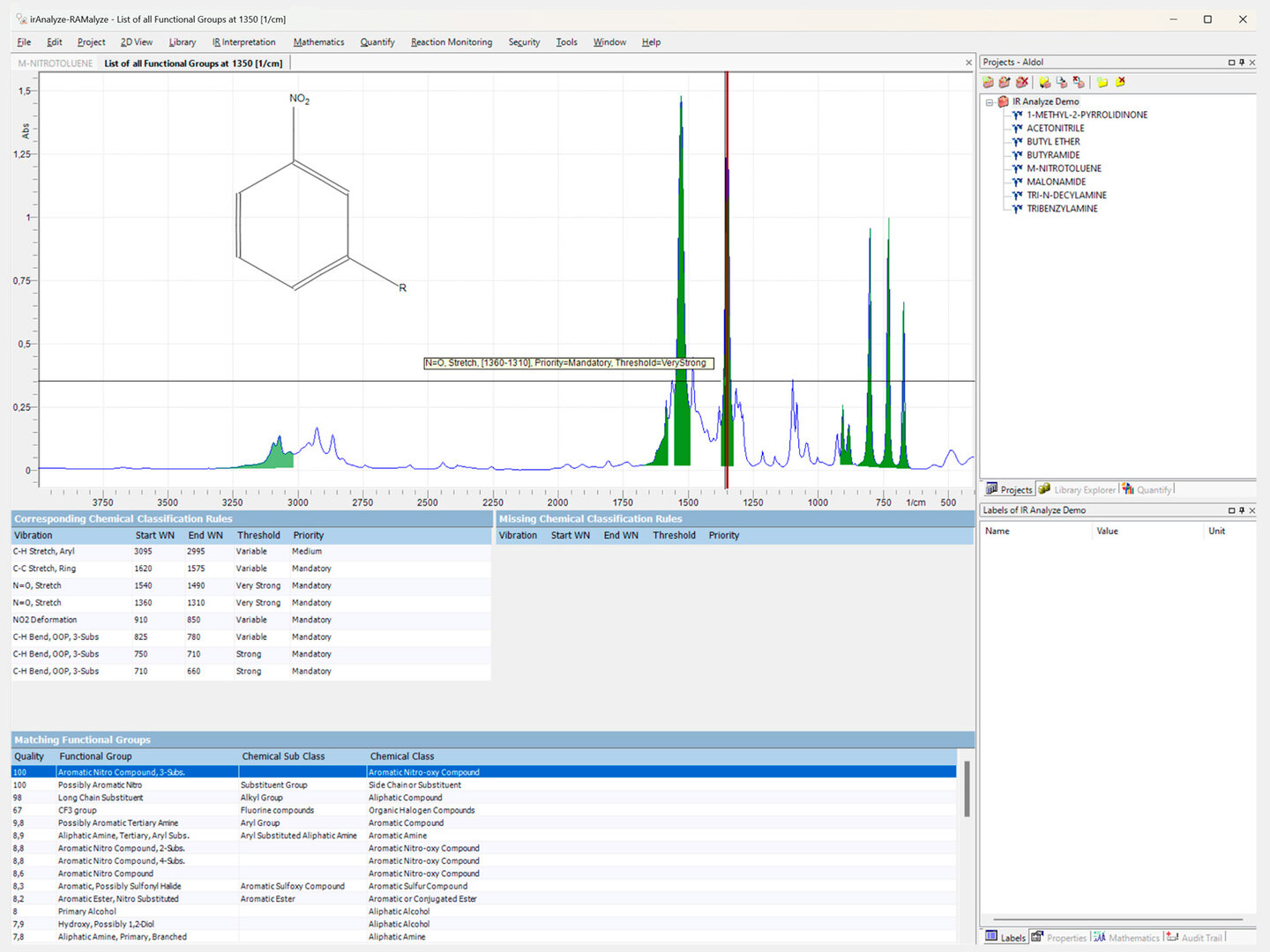
Task: Open the IR Interpretation menu
Action: pos(243,42)
